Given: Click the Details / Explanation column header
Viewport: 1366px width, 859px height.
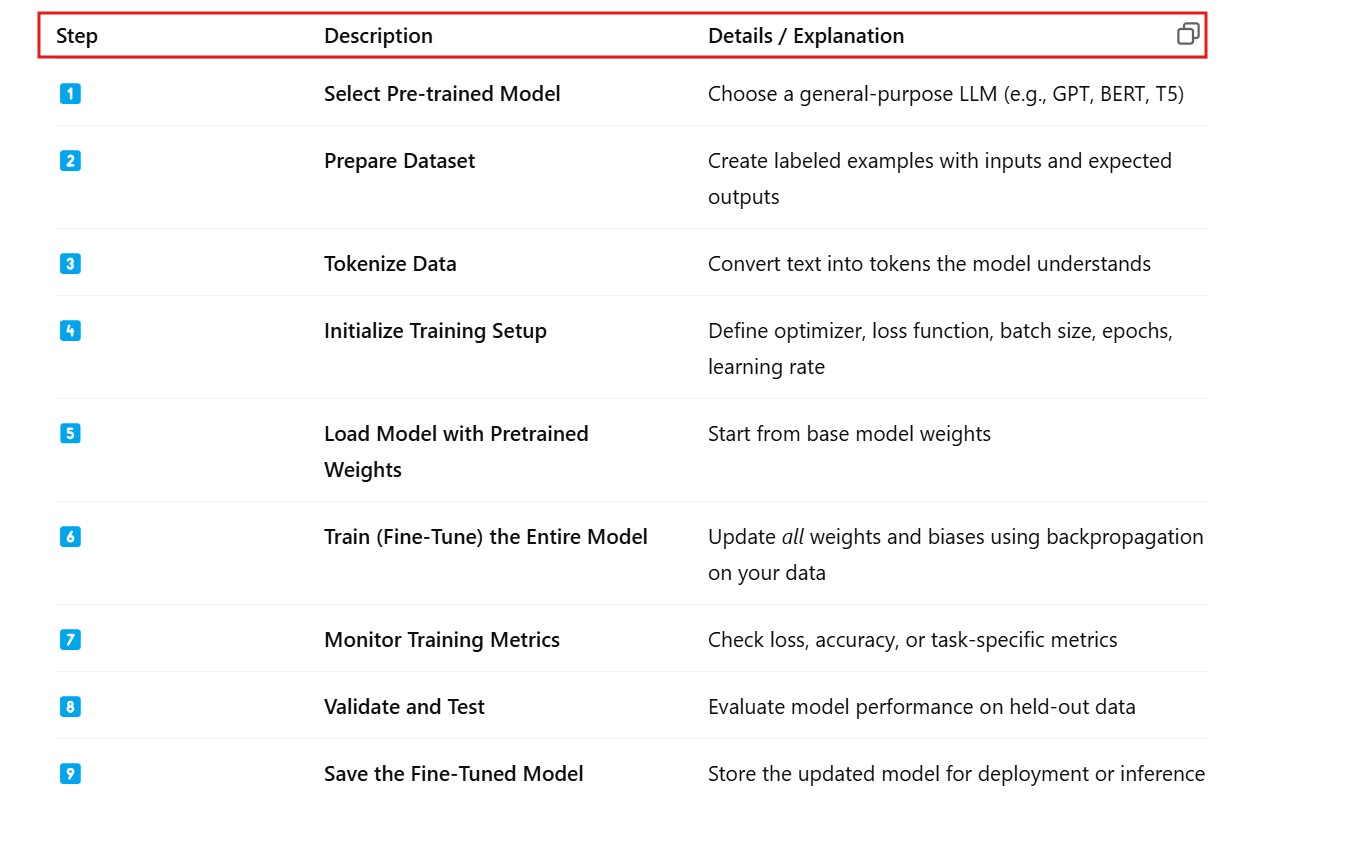Looking at the screenshot, I should click(805, 36).
